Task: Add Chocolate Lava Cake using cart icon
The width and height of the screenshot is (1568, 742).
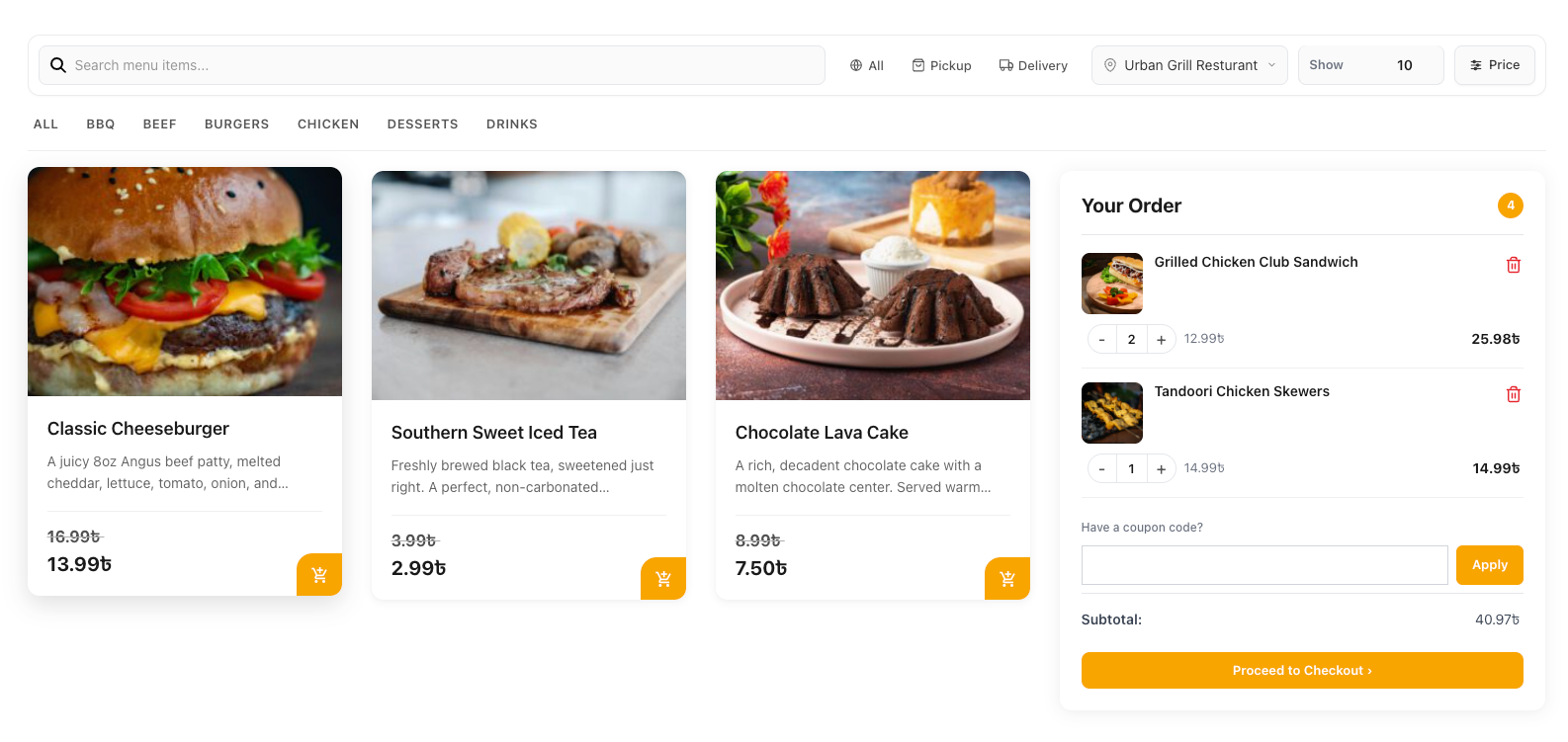Action: click(x=1006, y=578)
